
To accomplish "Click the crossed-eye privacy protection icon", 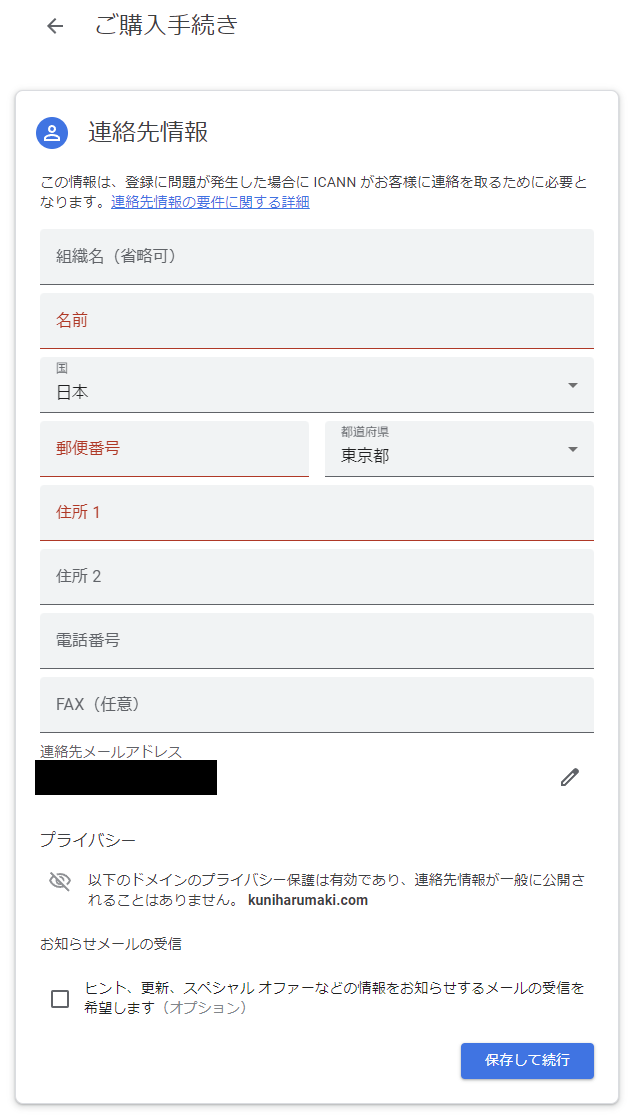I will (60, 882).
